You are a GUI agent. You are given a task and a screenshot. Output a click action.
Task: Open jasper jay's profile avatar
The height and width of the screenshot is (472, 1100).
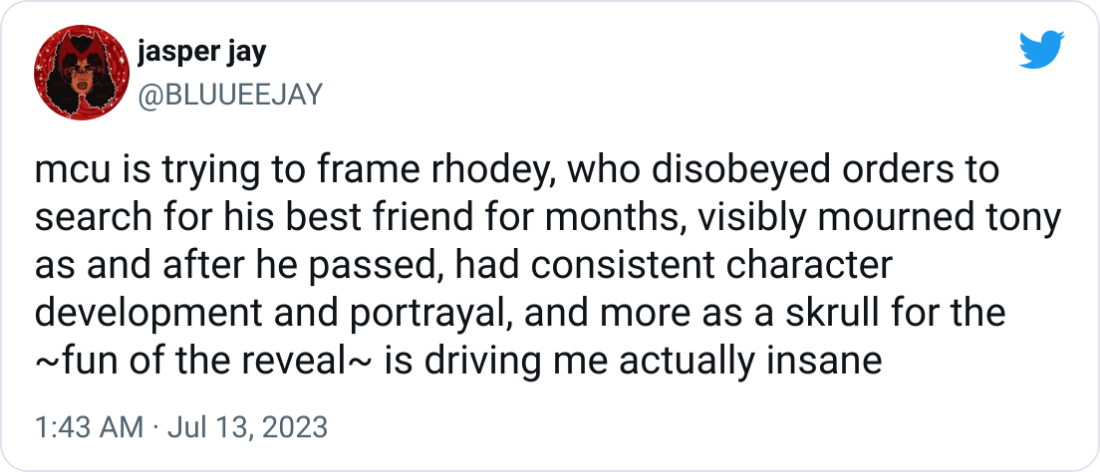tap(81, 73)
